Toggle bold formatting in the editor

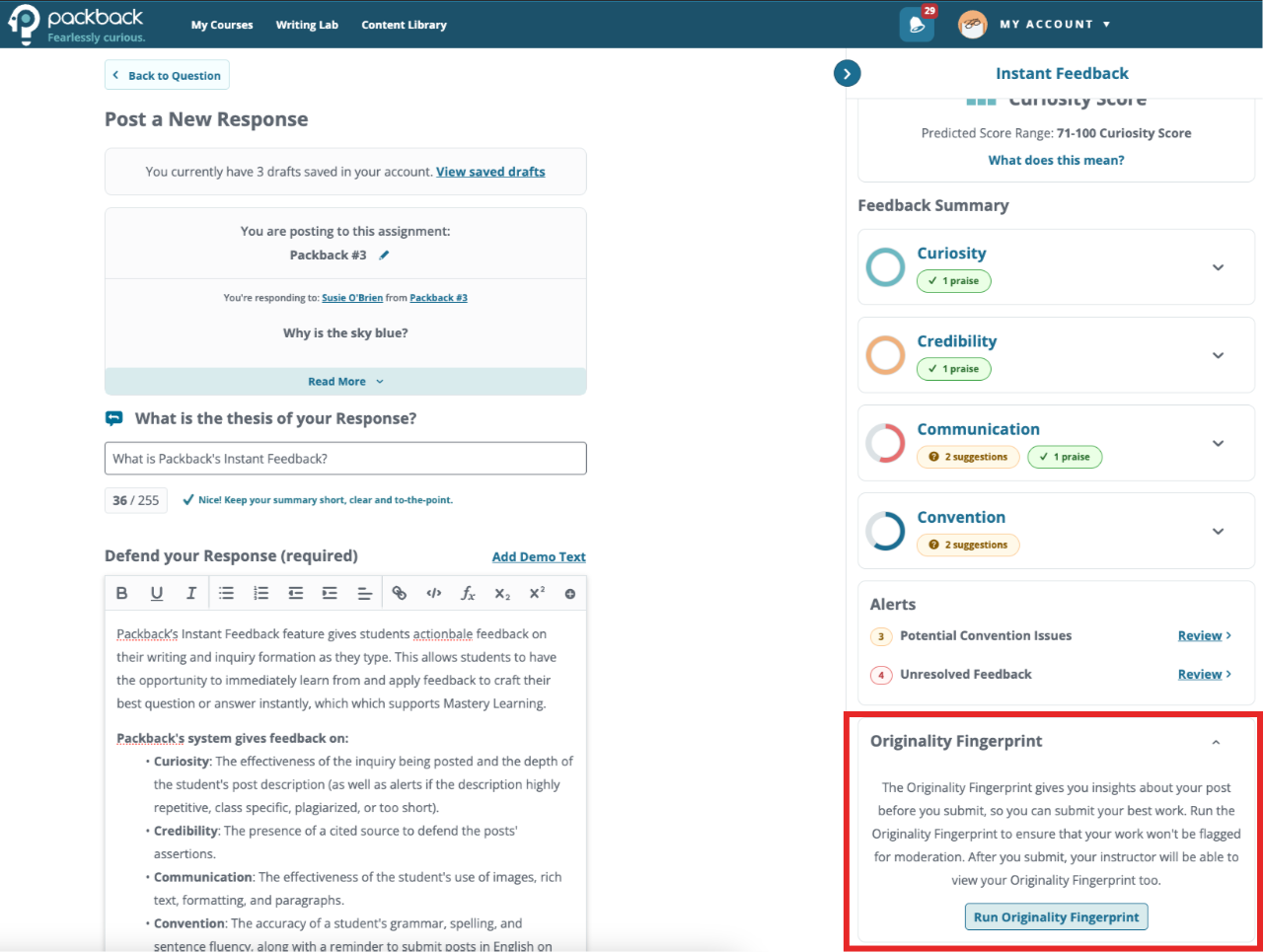tap(122, 593)
